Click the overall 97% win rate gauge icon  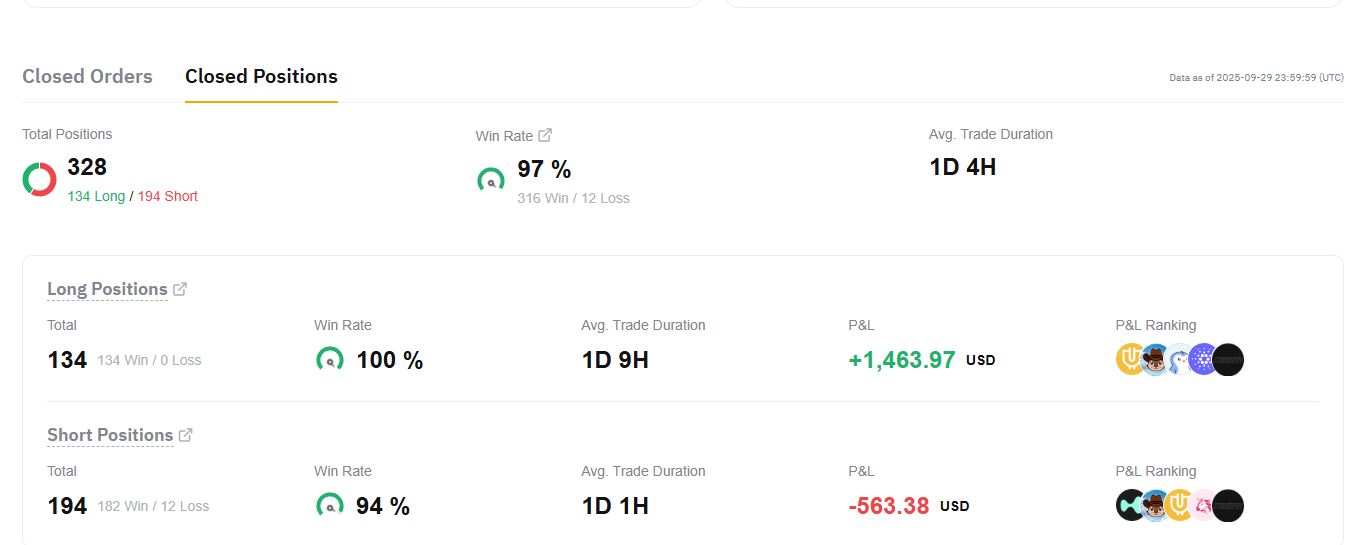coord(491,180)
